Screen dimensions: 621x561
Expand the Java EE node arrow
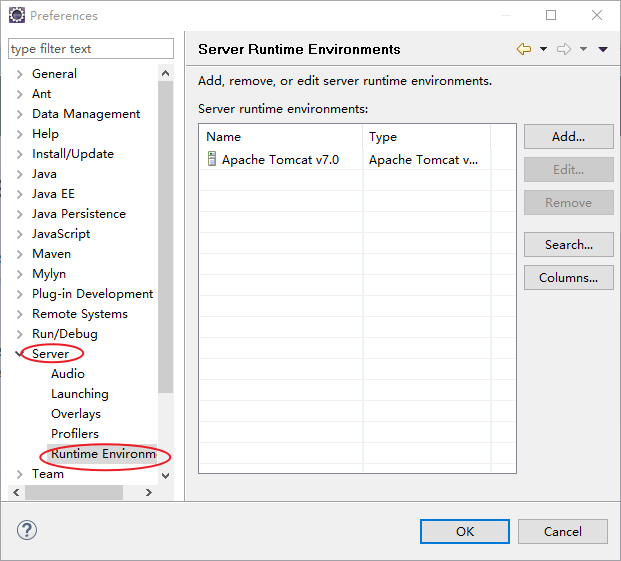(x=19, y=194)
